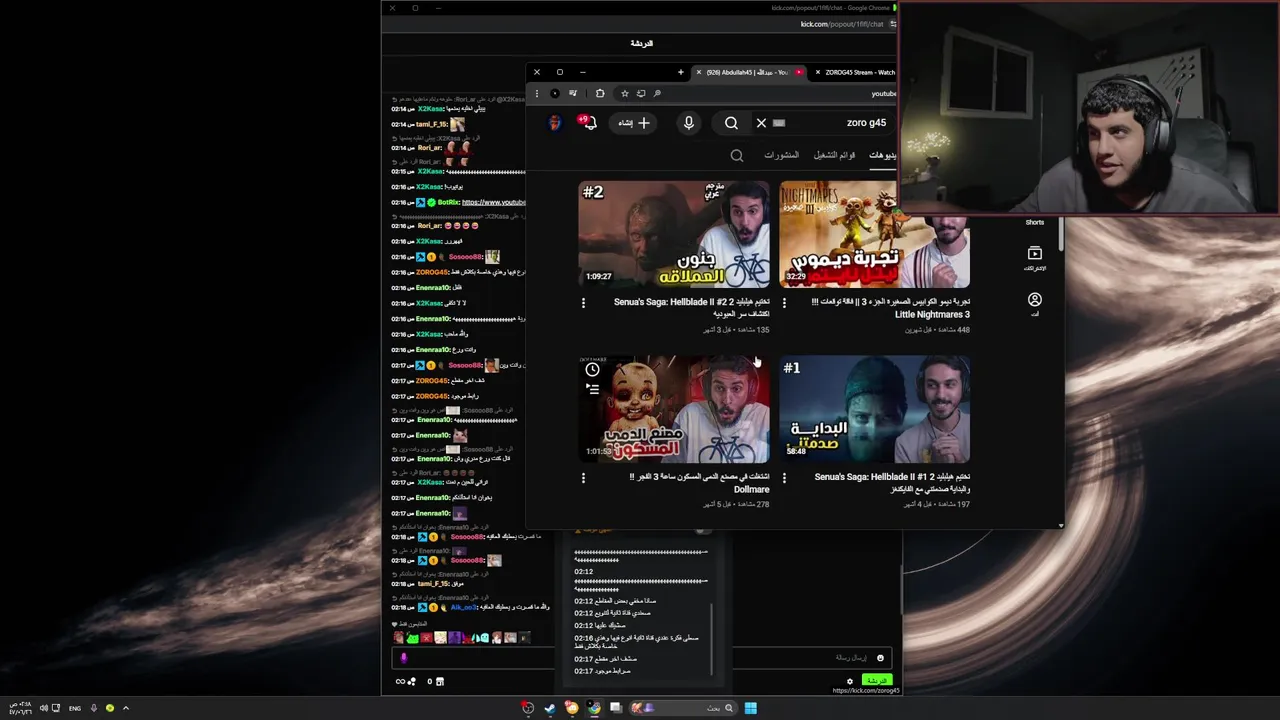Click username tami_F_15 at 02:18 in chat

pyautogui.click(x=433, y=584)
